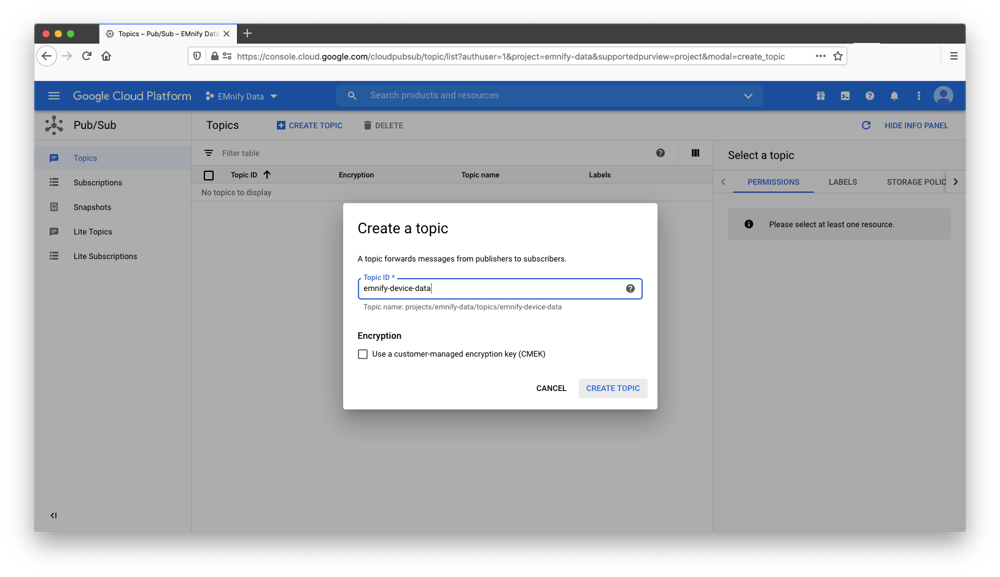Image resolution: width=1000 pixels, height=577 pixels.
Task: Click the browser URL address bar
Action: pos(517,56)
